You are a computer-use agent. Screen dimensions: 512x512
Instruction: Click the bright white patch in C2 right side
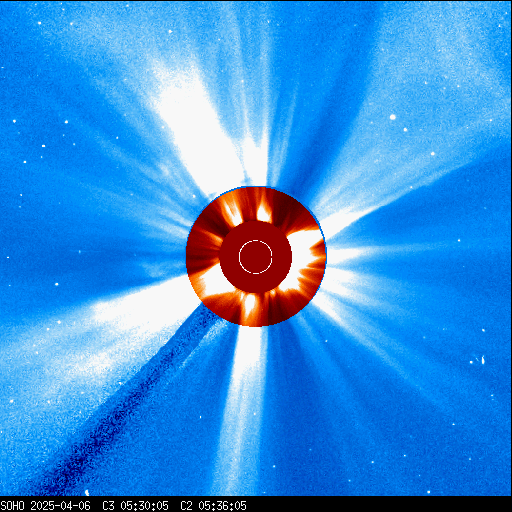(300, 253)
